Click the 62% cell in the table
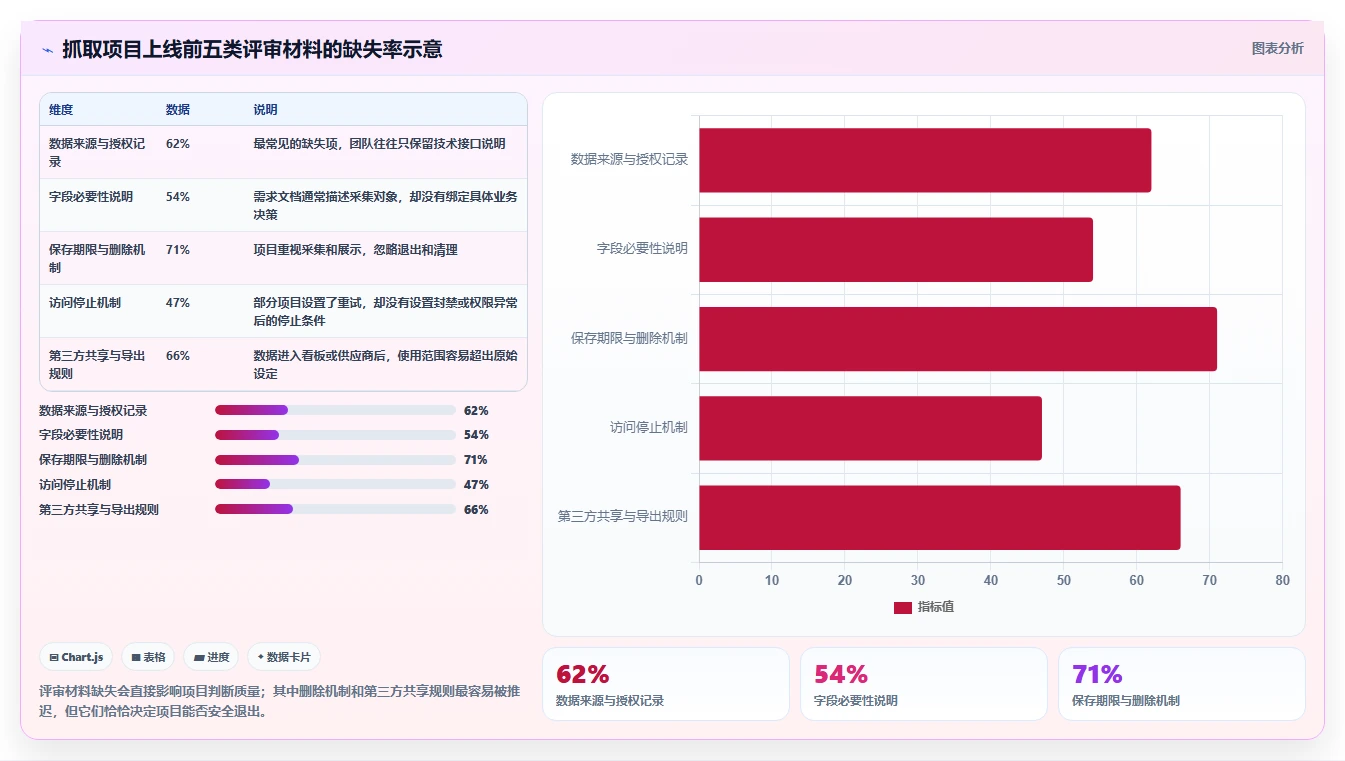The image size is (1345, 761). coord(178,144)
